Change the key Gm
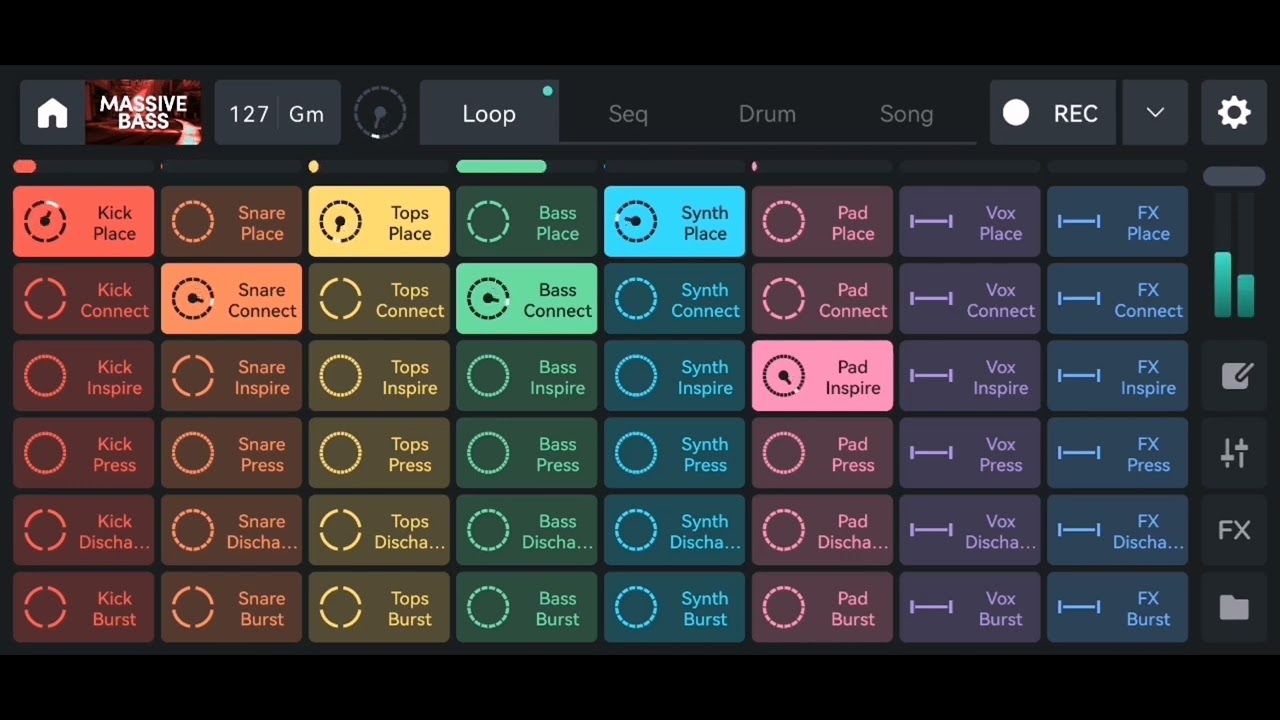1280x720 pixels. [306, 114]
